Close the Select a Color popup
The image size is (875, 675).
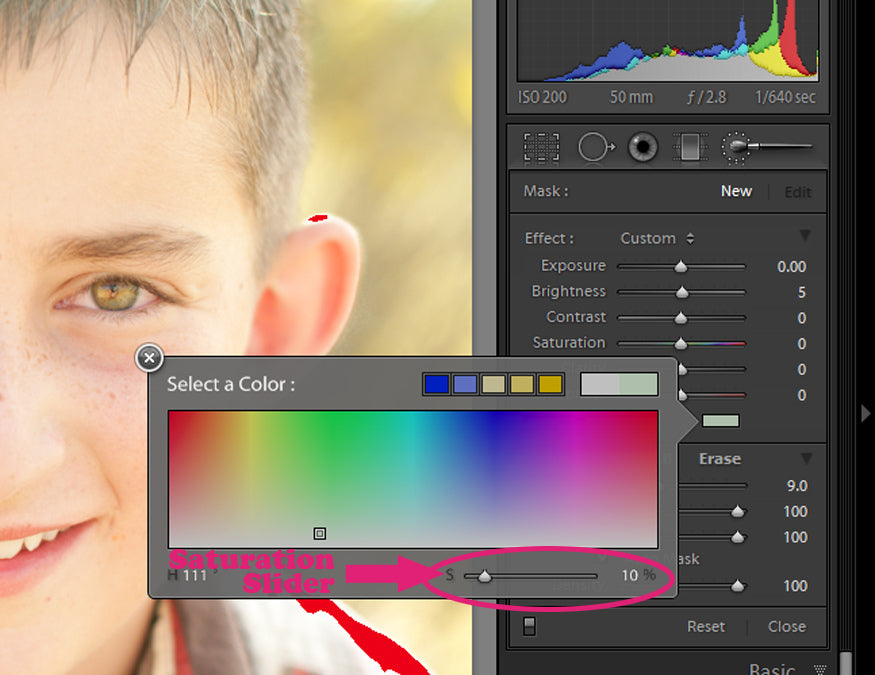149,357
